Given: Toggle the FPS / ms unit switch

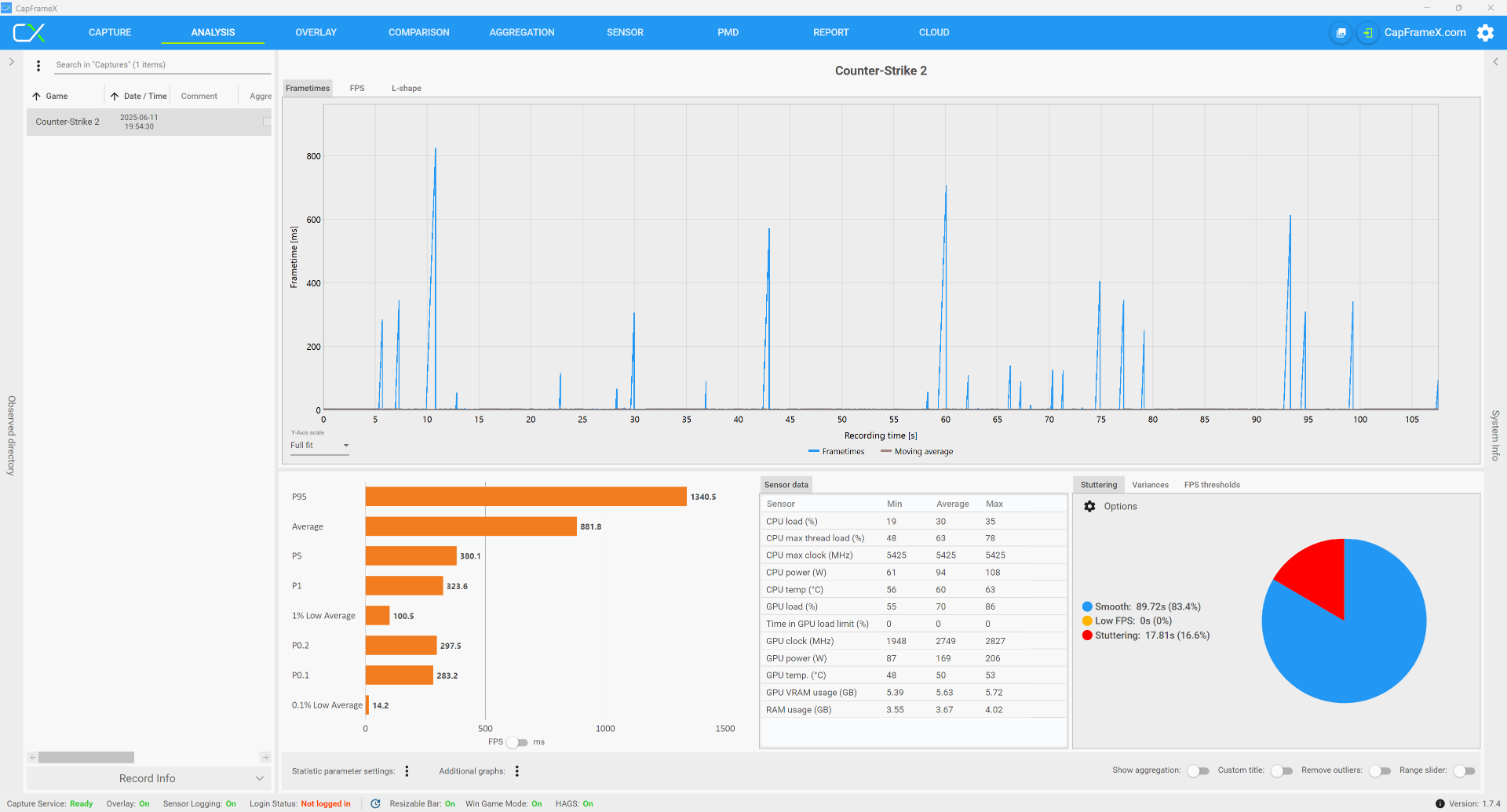Looking at the screenshot, I should tap(517, 742).
